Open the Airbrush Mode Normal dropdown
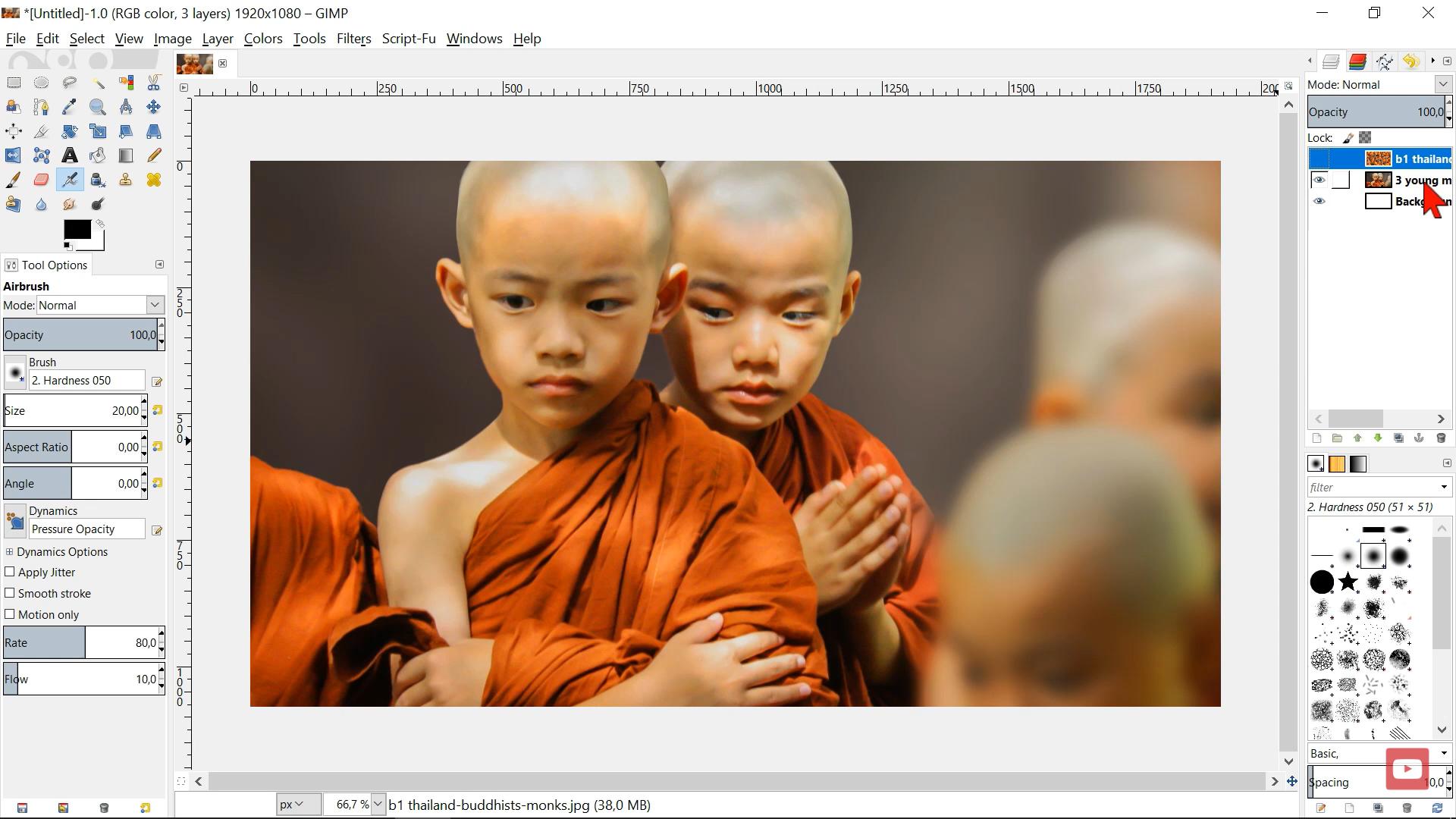This screenshot has height=819, width=1456. click(100, 305)
